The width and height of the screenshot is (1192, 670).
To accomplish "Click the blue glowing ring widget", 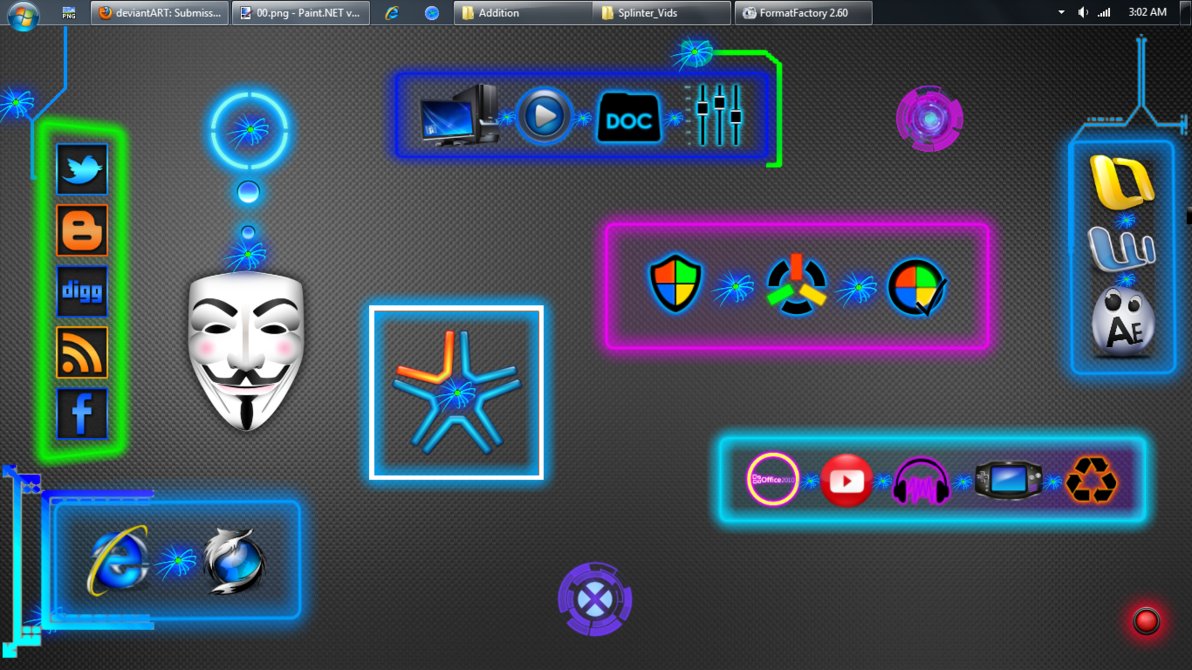I will pyautogui.click(x=249, y=131).
